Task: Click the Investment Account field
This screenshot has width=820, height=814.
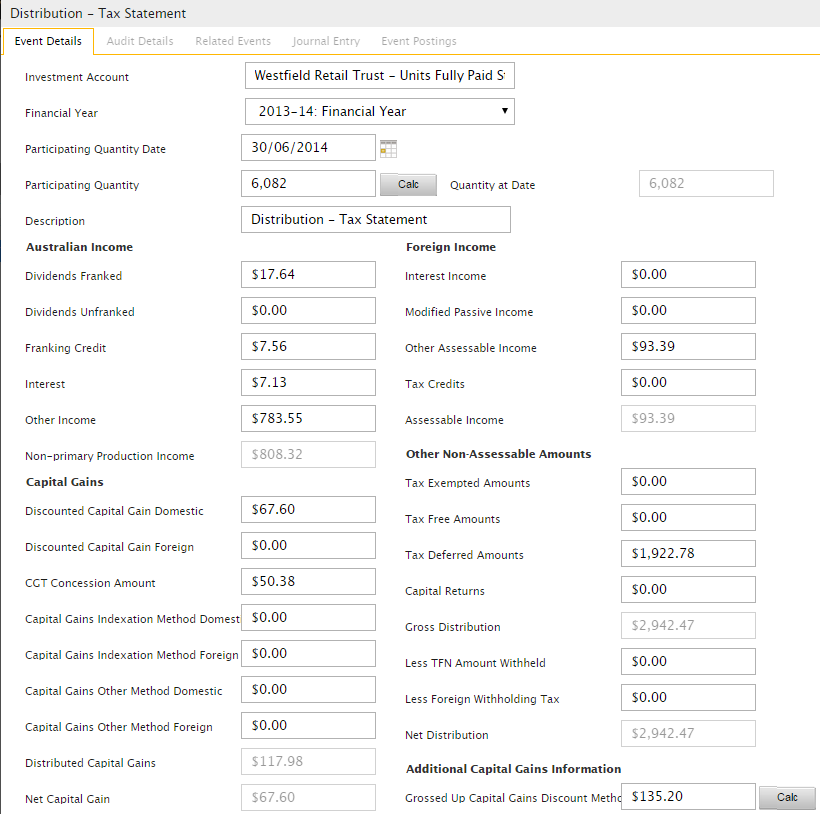Action: tap(380, 76)
